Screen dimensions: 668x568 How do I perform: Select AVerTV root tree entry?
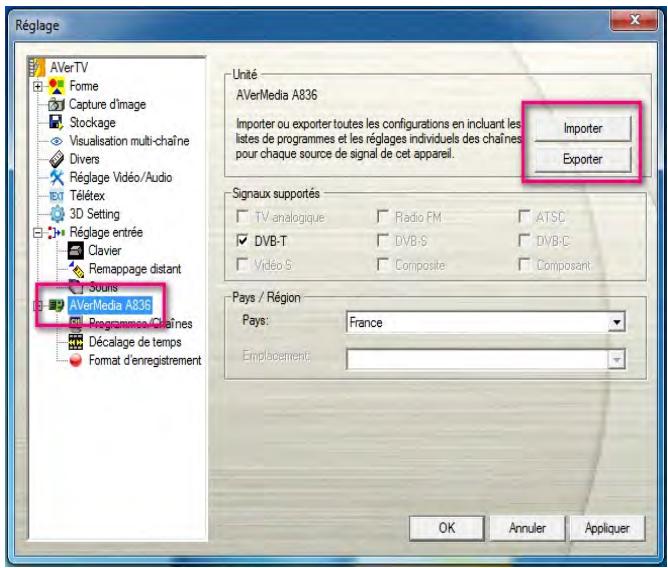tap(69, 67)
